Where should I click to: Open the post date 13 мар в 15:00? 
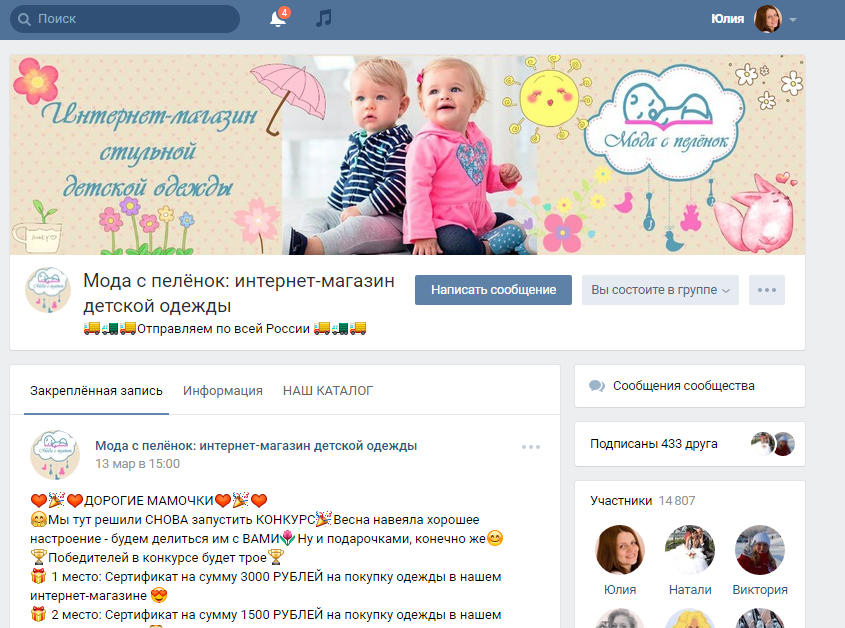click(x=137, y=464)
